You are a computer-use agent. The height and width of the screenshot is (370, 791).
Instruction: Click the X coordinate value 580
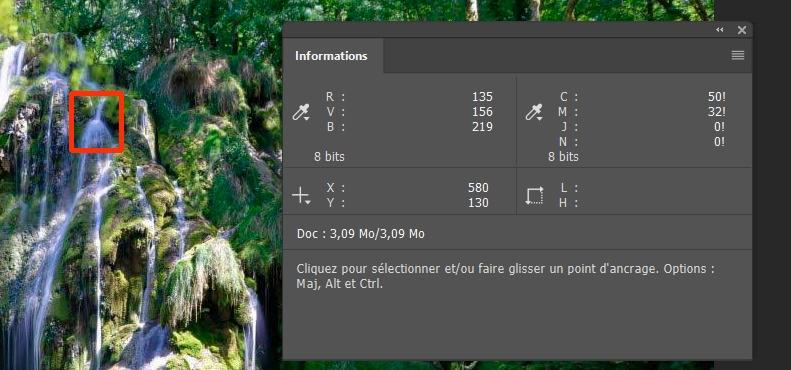(478, 188)
